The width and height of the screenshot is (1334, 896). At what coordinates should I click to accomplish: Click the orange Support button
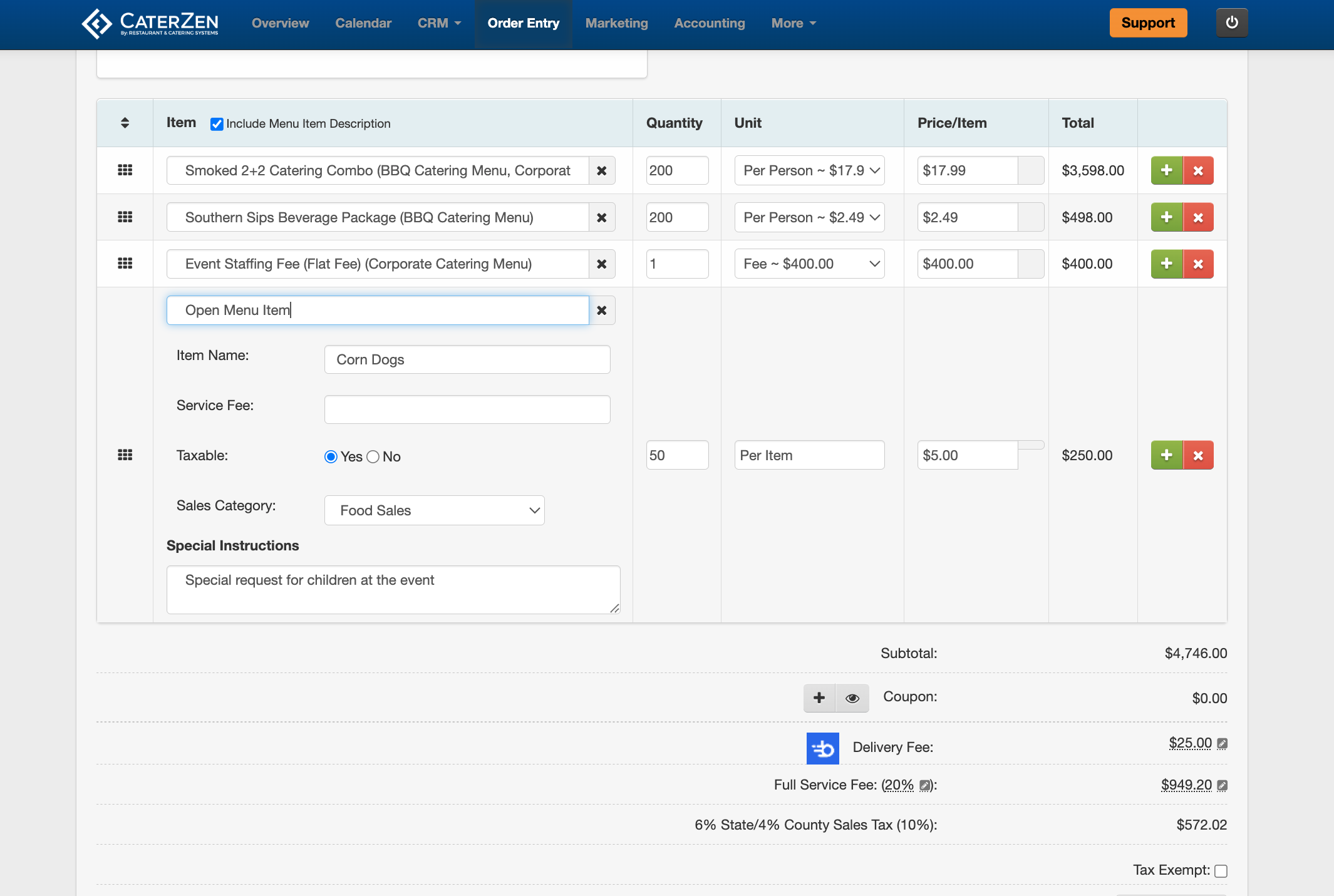(x=1147, y=23)
